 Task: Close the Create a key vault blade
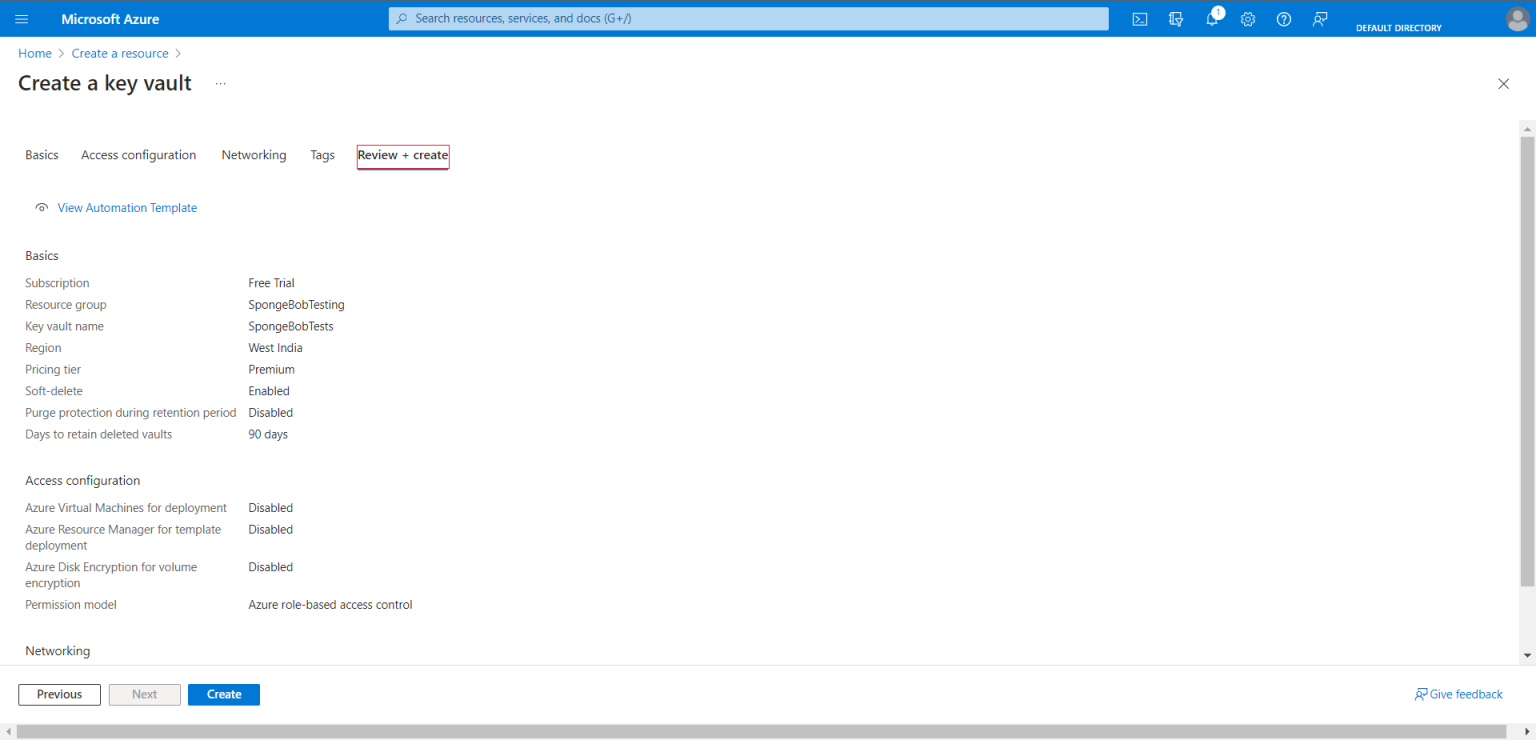point(1503,84)
